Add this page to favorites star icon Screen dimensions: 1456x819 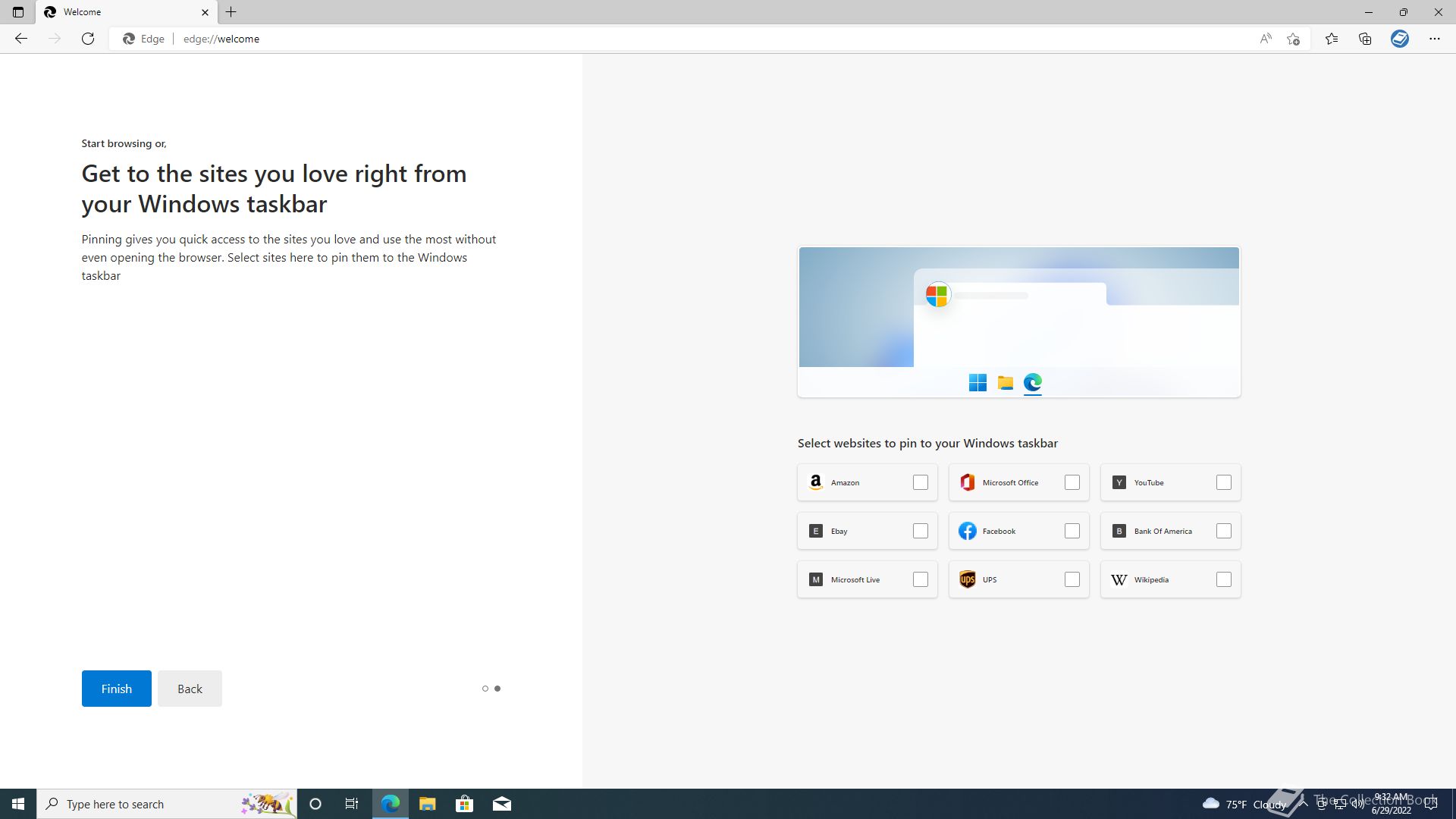[1294, 39]
